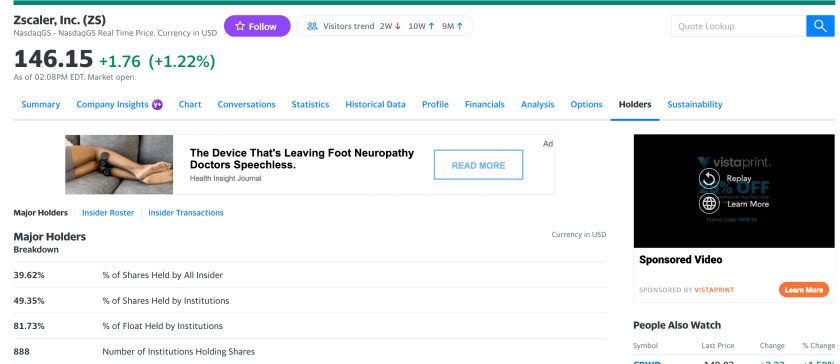Viewport: 840px width, 364px height.
Task: Open the Summary tab
Action: (41, 105)
